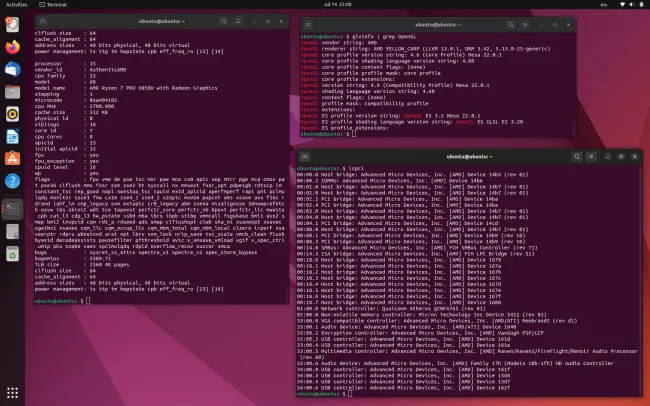Click the active Terminal icon in the dock

tap(12, 209)
